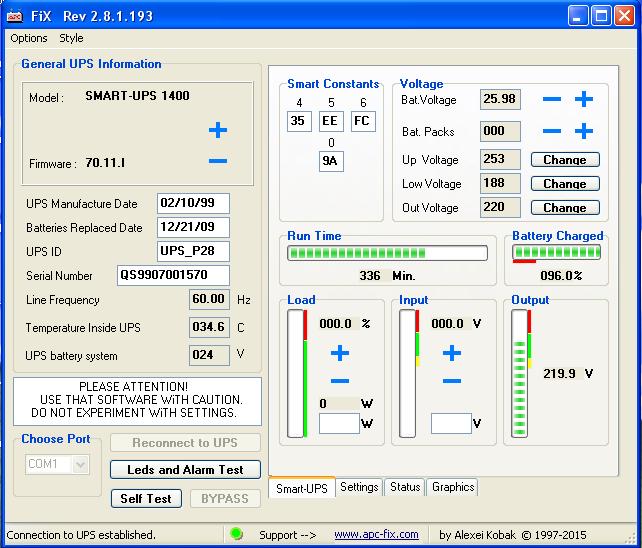Click the minus icon beside Bat.Voltage
The width and height of the screenshot is (642, 548).
coord(552,99)
